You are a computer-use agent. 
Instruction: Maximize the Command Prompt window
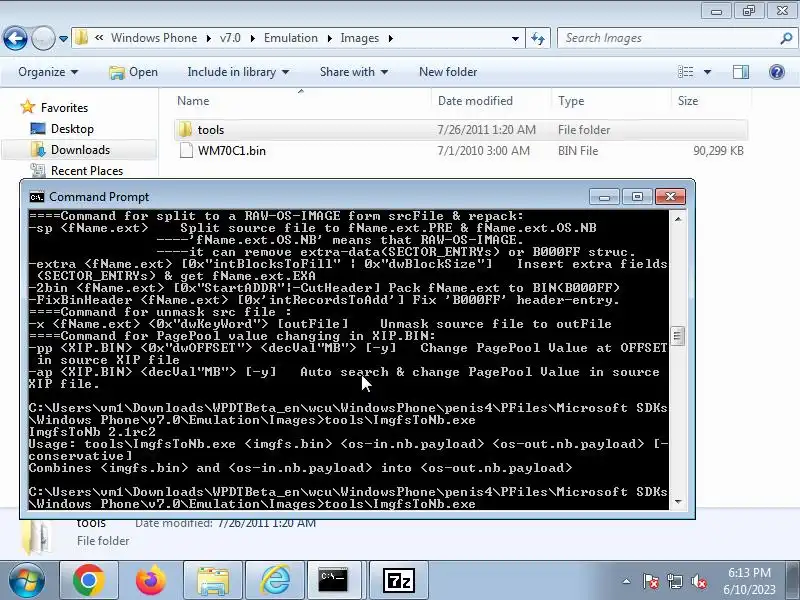[637, 197]
